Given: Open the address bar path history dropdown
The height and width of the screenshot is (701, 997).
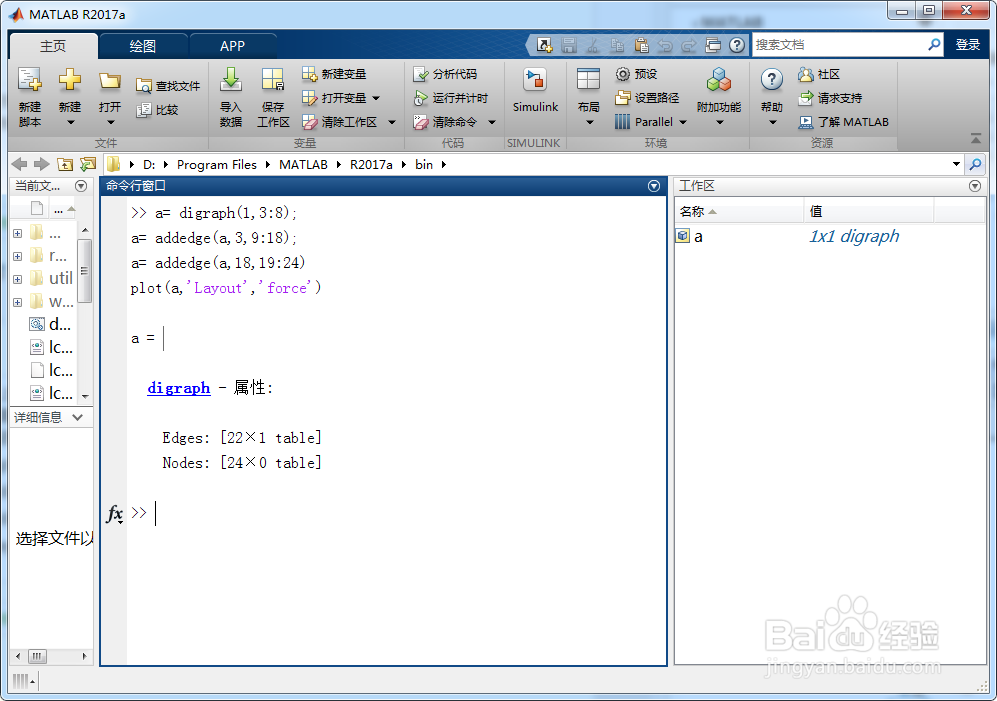Looking at the screenshot, I should click(956, 164).
